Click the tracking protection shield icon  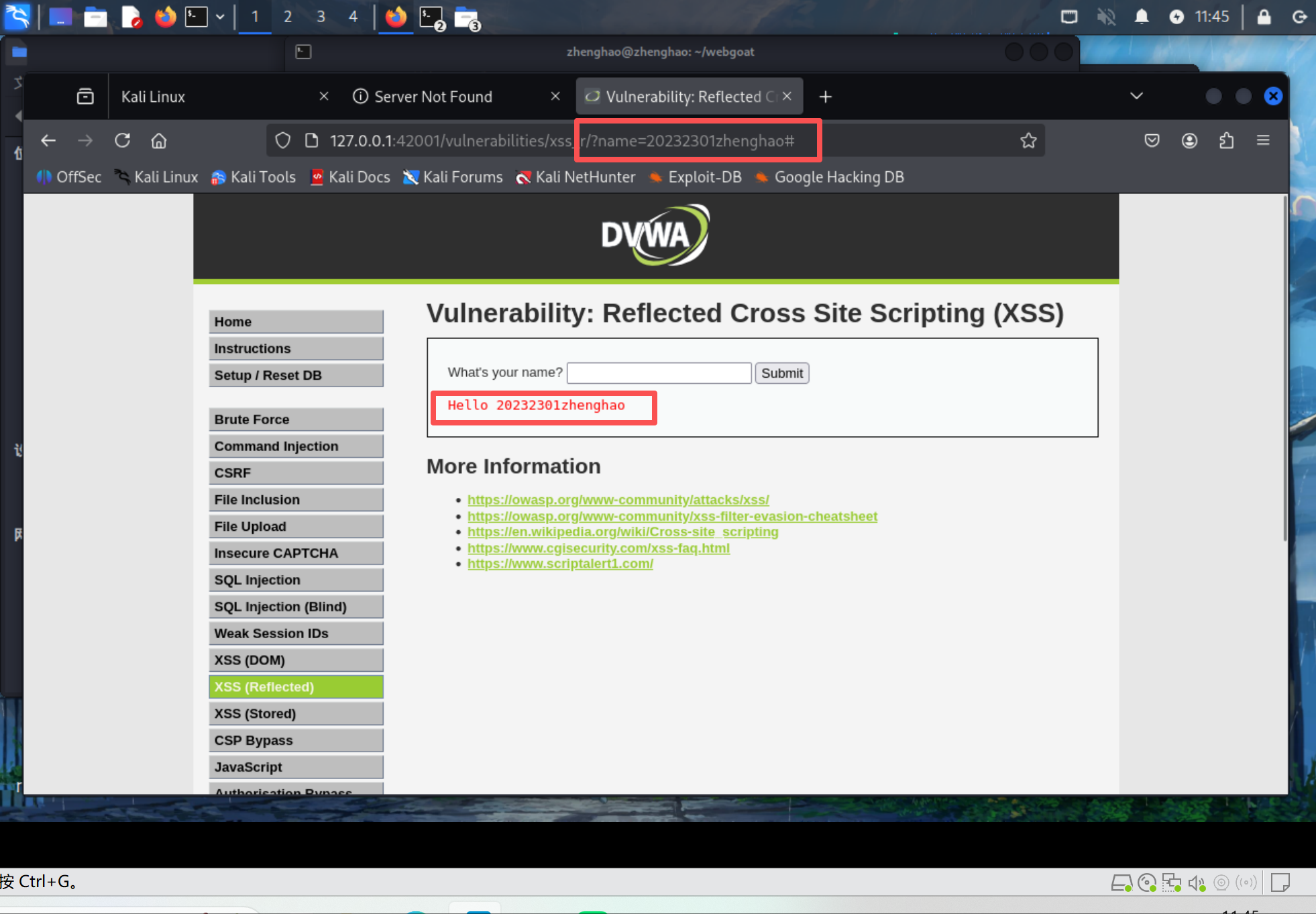click(283, 140)
